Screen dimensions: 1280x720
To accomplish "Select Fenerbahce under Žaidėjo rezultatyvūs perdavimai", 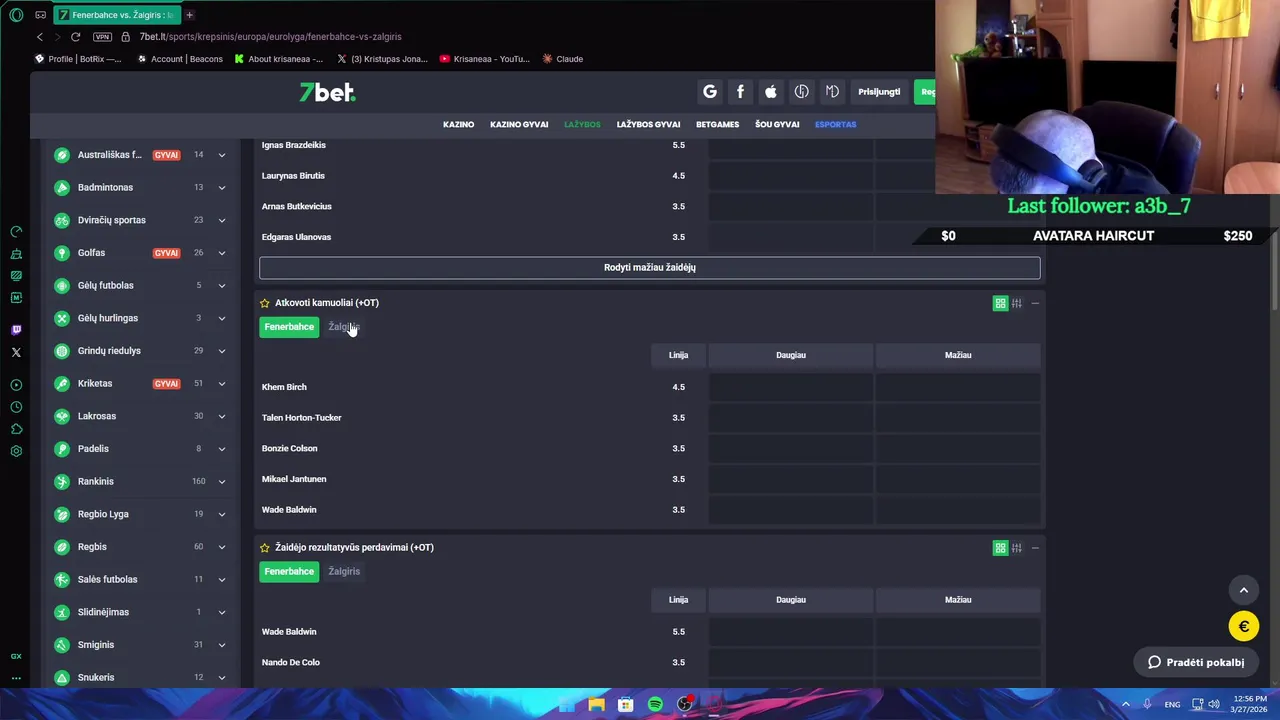I will click(x=289, y=572).
